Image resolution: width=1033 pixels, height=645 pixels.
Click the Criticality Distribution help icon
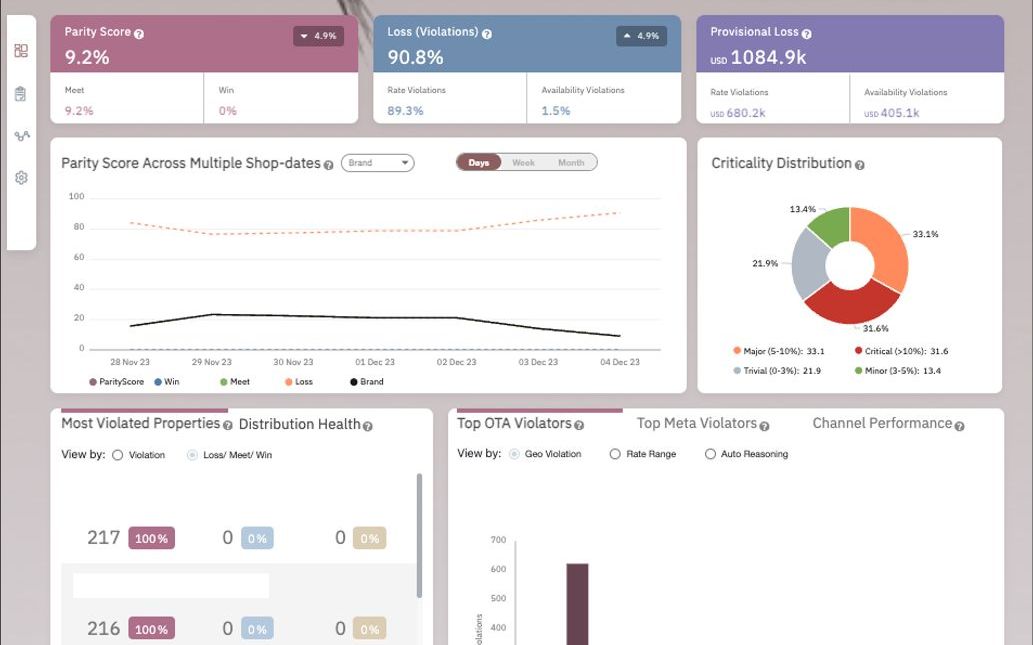[860, 165]
